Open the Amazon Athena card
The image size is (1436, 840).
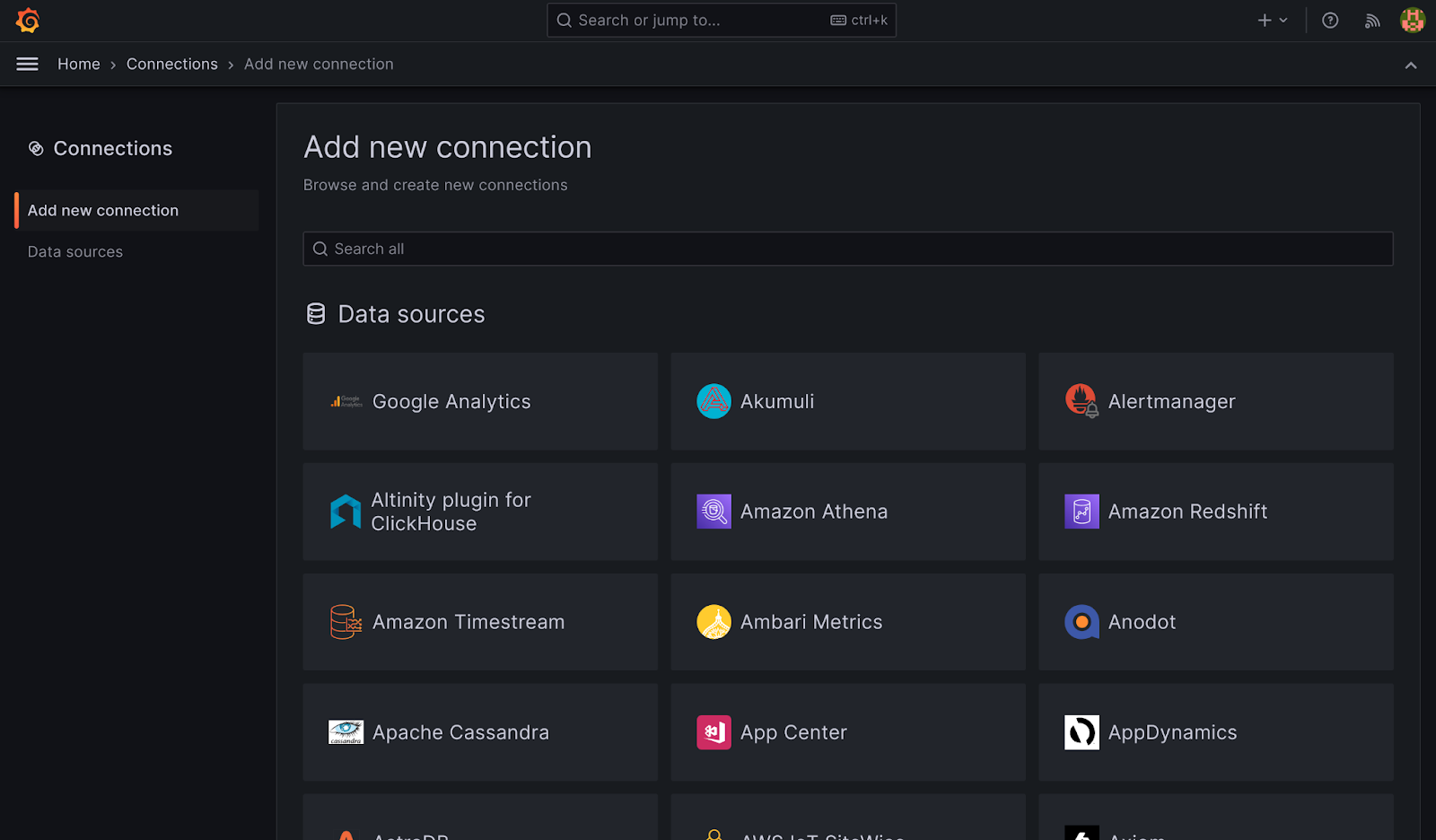tap(848, 512)
